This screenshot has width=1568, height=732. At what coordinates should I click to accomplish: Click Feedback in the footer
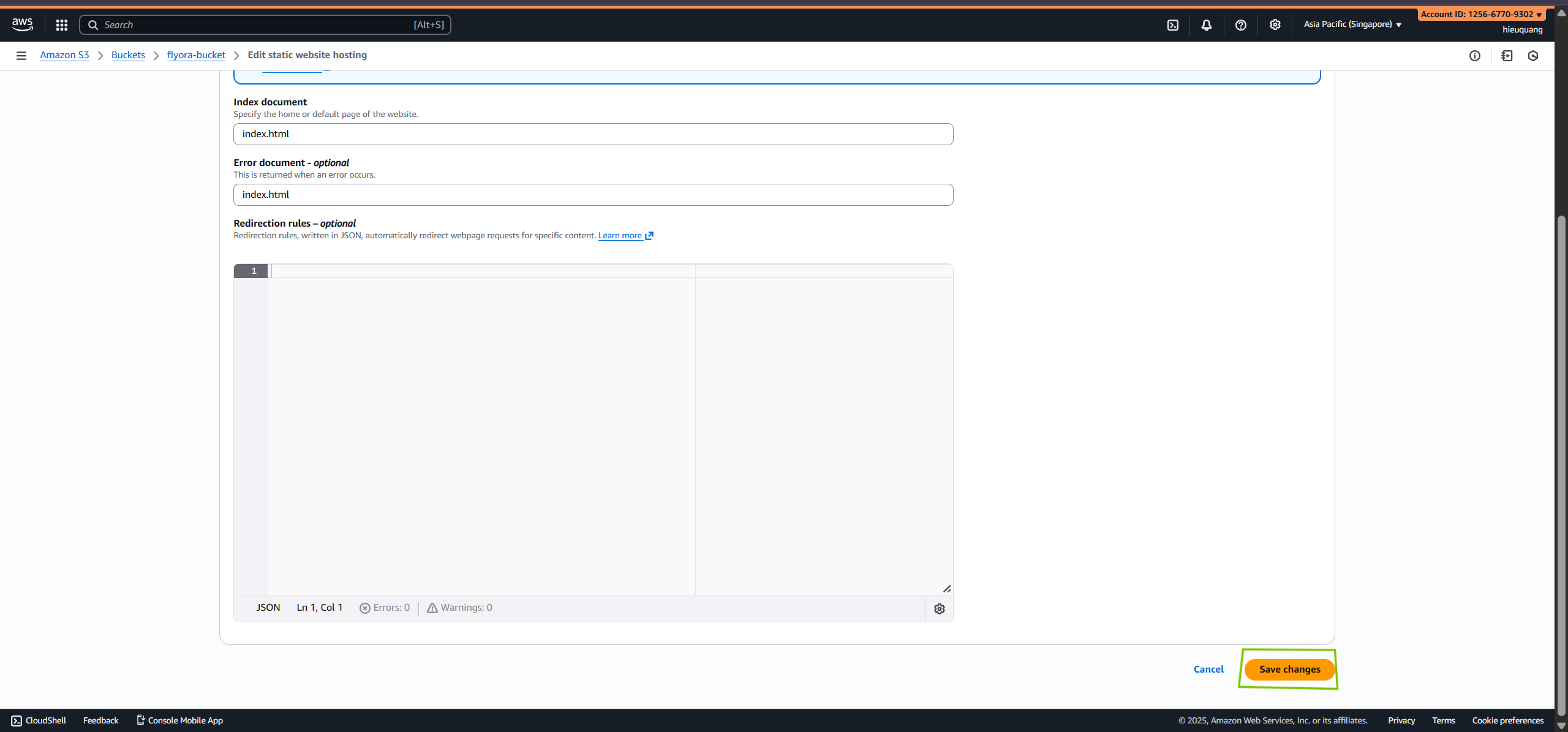point(100,720)
